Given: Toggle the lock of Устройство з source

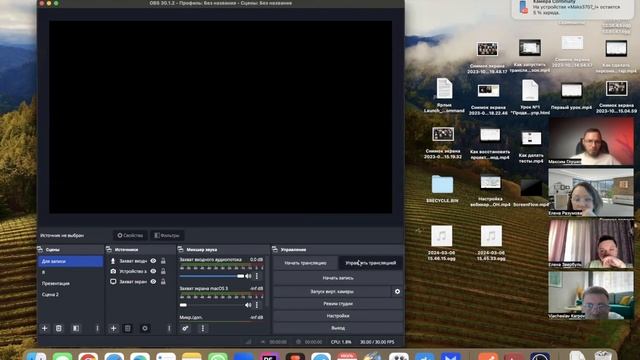Looking at the screenshot, I should coord(163,271).
